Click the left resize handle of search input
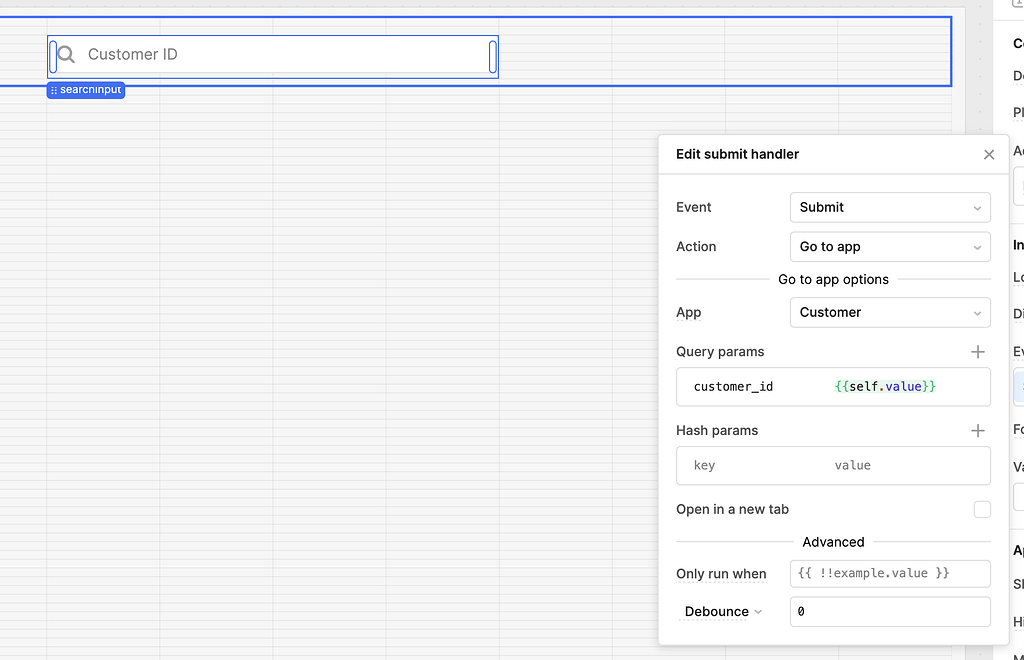 click(x=53, y=56)
